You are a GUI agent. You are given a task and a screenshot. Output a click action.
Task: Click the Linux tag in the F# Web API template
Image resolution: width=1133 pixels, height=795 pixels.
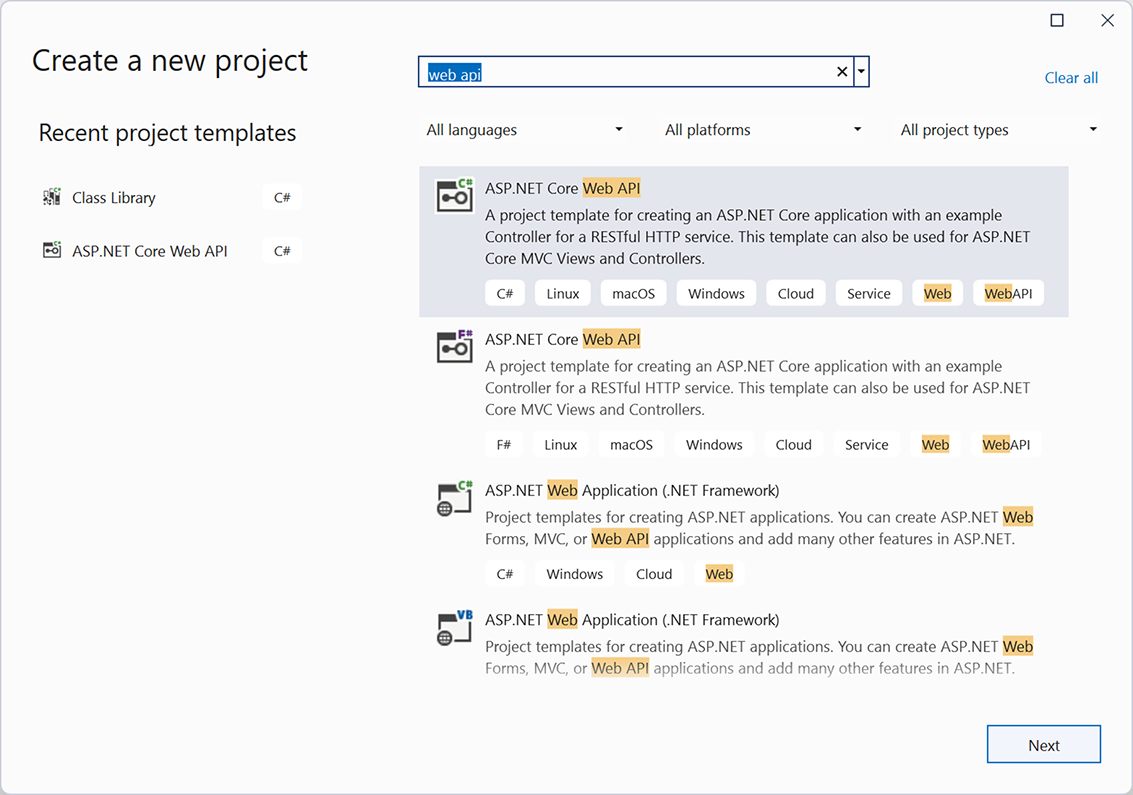click(561, 444)
